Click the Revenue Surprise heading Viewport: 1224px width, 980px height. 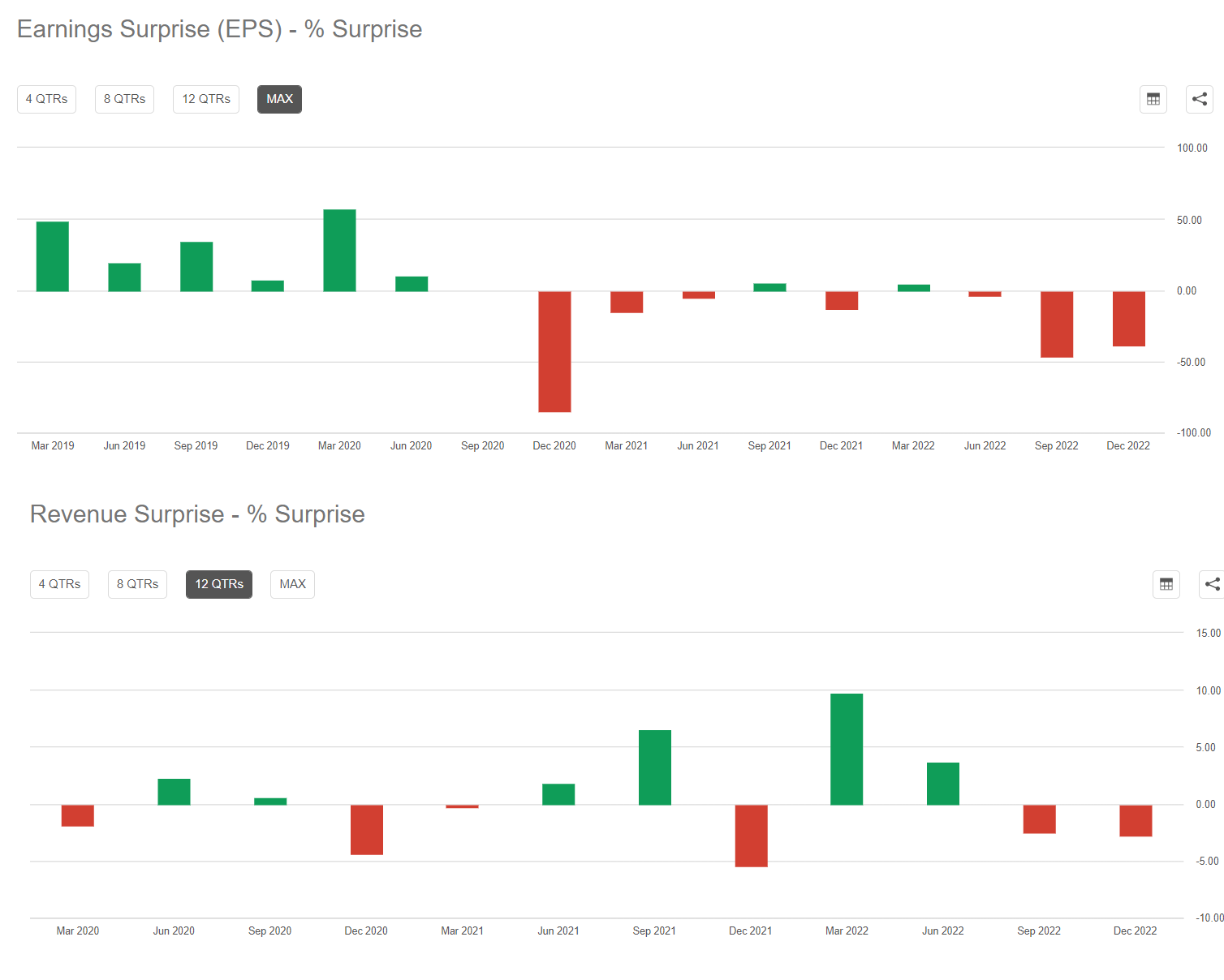click(196, 514)
